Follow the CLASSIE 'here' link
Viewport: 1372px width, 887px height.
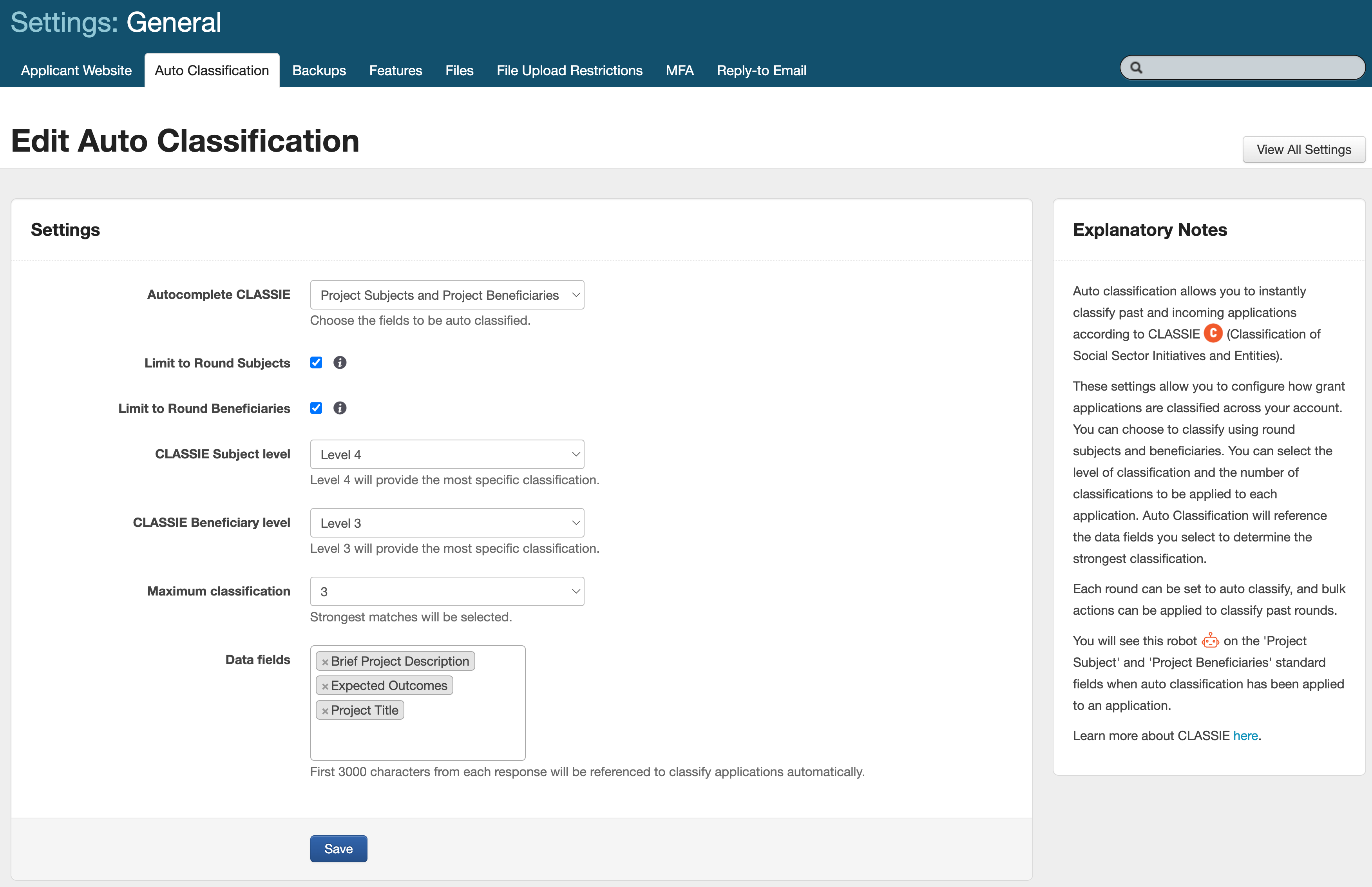(x=1245, y=736)
